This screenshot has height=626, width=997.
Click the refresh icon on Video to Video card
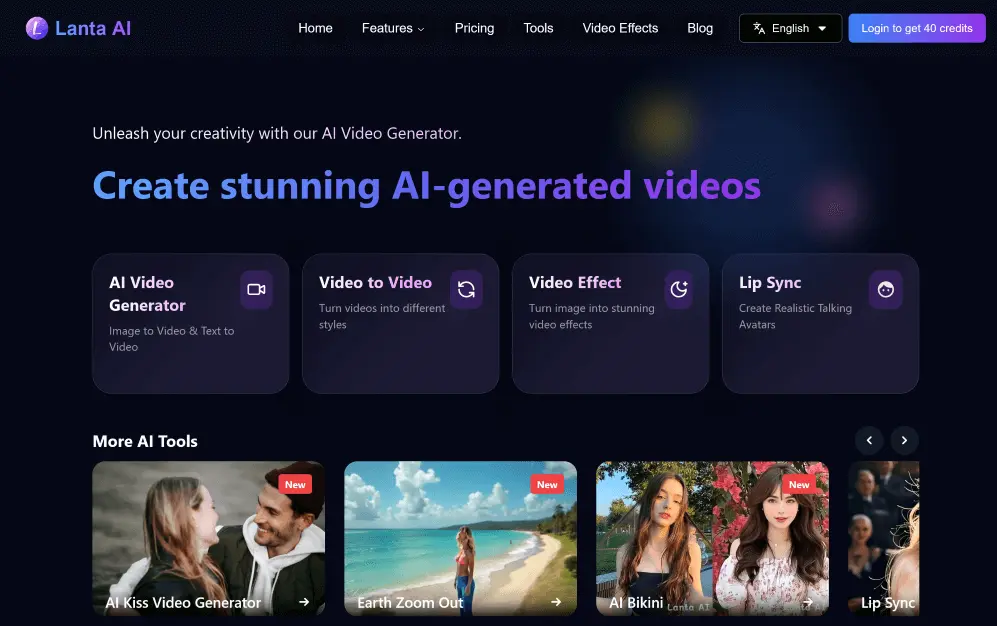click(466, 290)
